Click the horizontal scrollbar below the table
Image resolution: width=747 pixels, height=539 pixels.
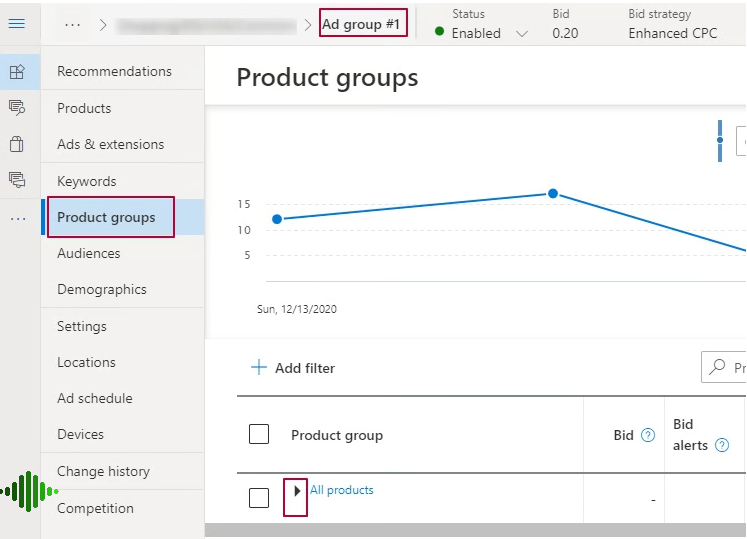[475, 530]
